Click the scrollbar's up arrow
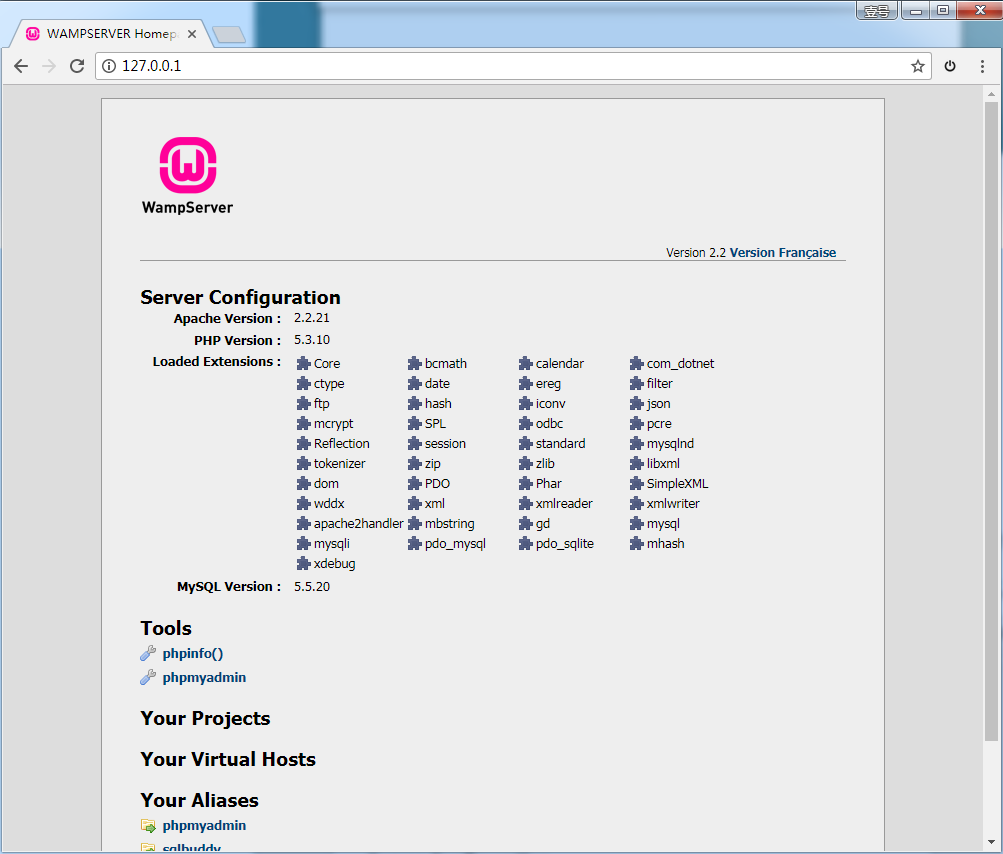Image resolution: width=1003 pixels, height=854 pixels. (x=991, y=93)
